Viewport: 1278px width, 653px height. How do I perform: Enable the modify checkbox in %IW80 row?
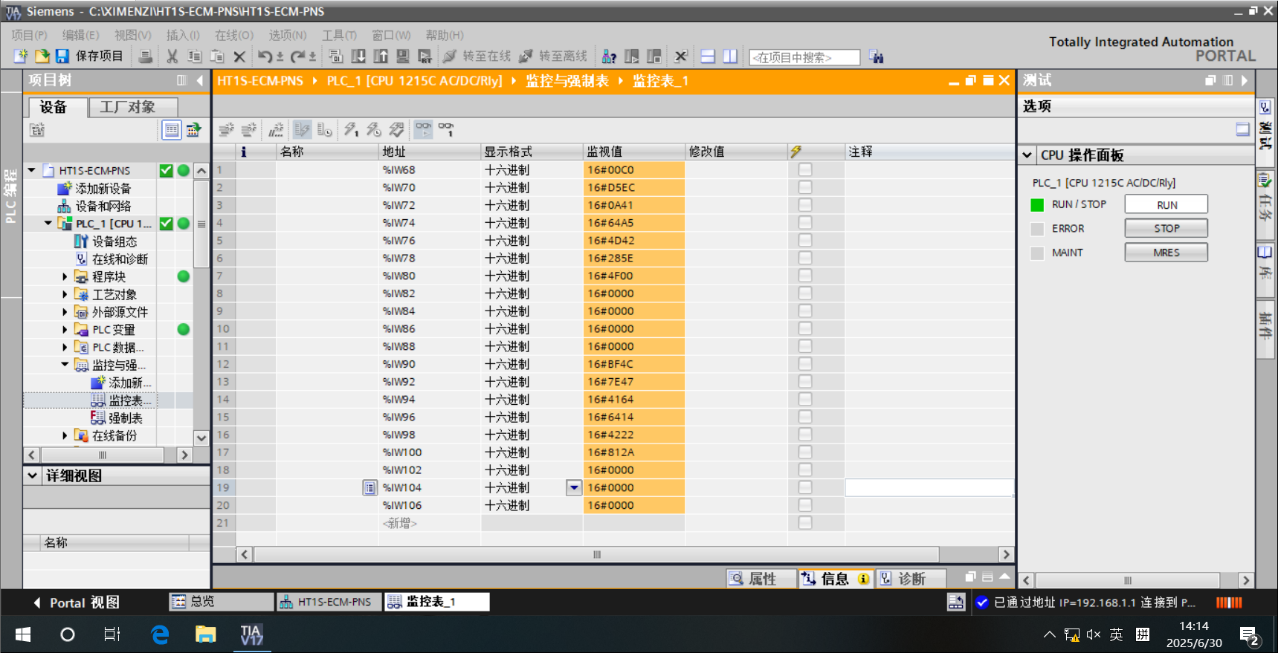click(805, 276)
